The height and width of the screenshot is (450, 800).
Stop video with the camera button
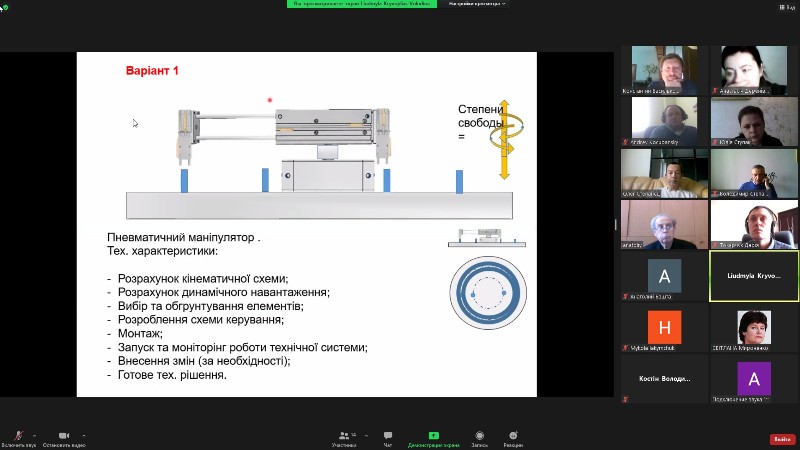point(64,436)
